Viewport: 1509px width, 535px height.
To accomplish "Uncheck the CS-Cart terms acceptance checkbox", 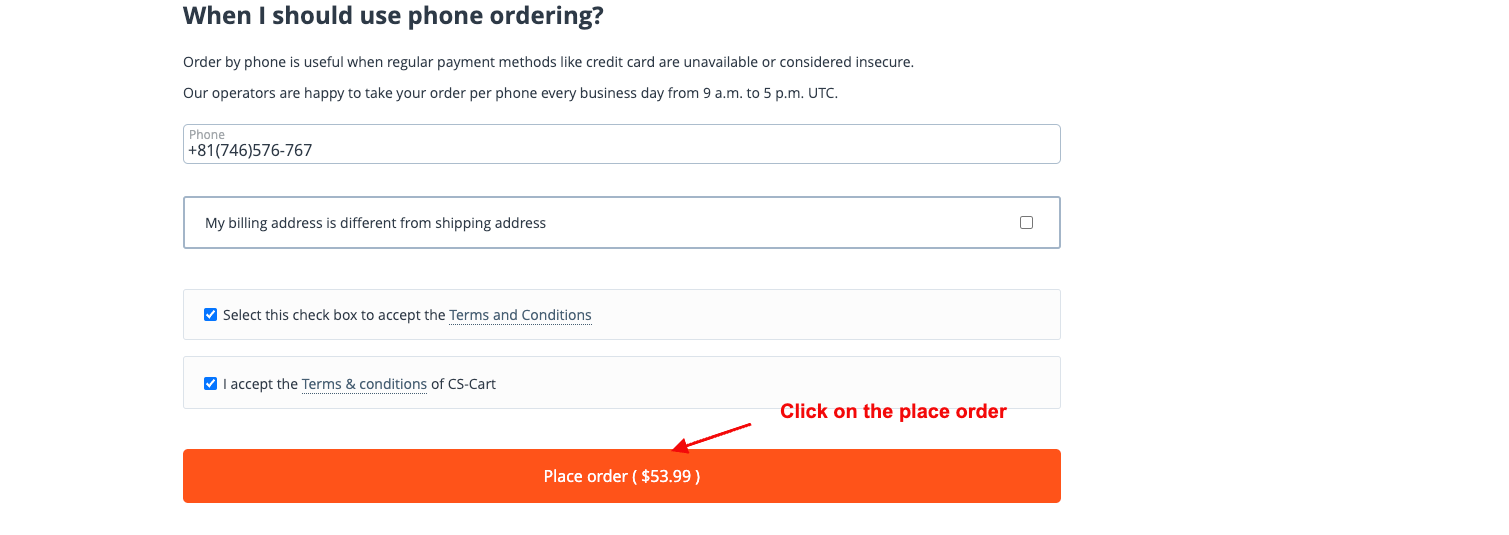I will [x=210, y=384].
